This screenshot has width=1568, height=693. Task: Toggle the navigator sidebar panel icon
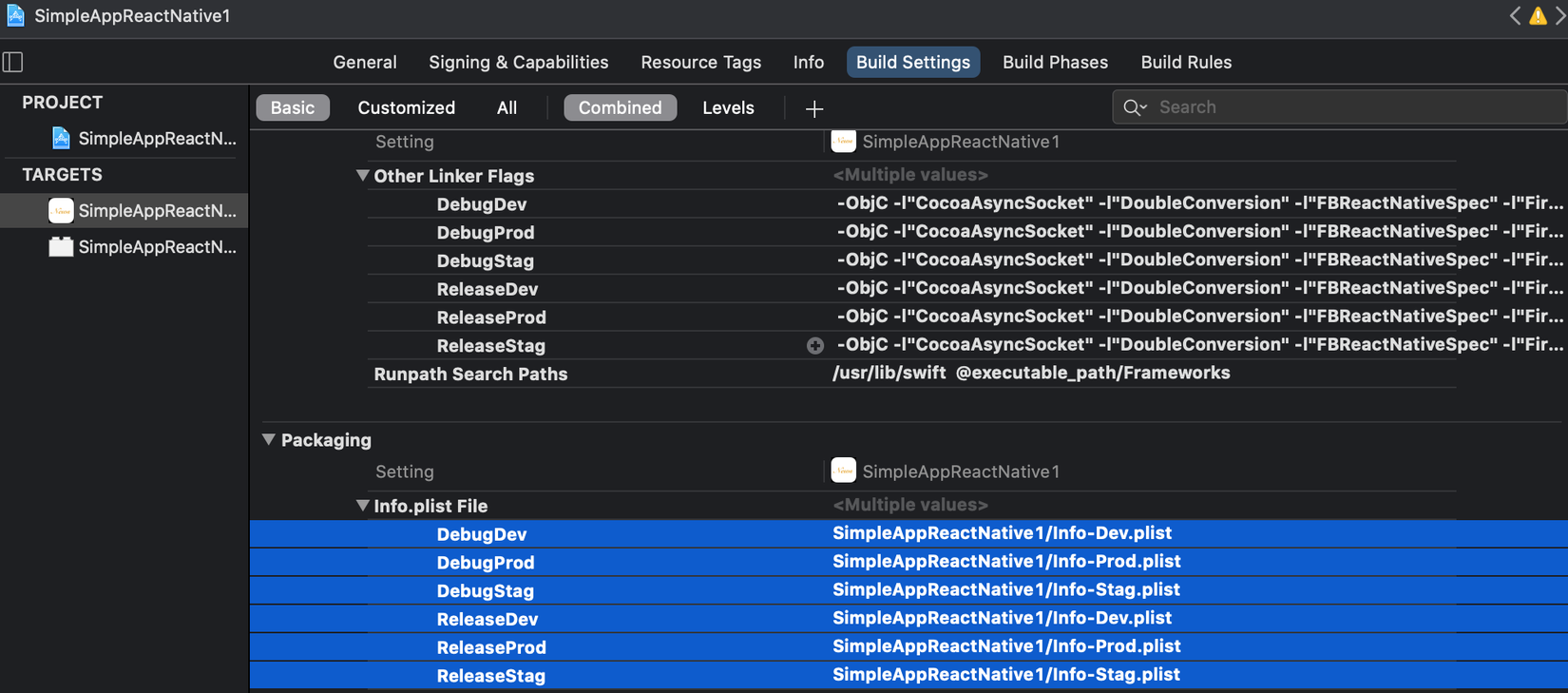pyautogui.click(x=13, y=63)
